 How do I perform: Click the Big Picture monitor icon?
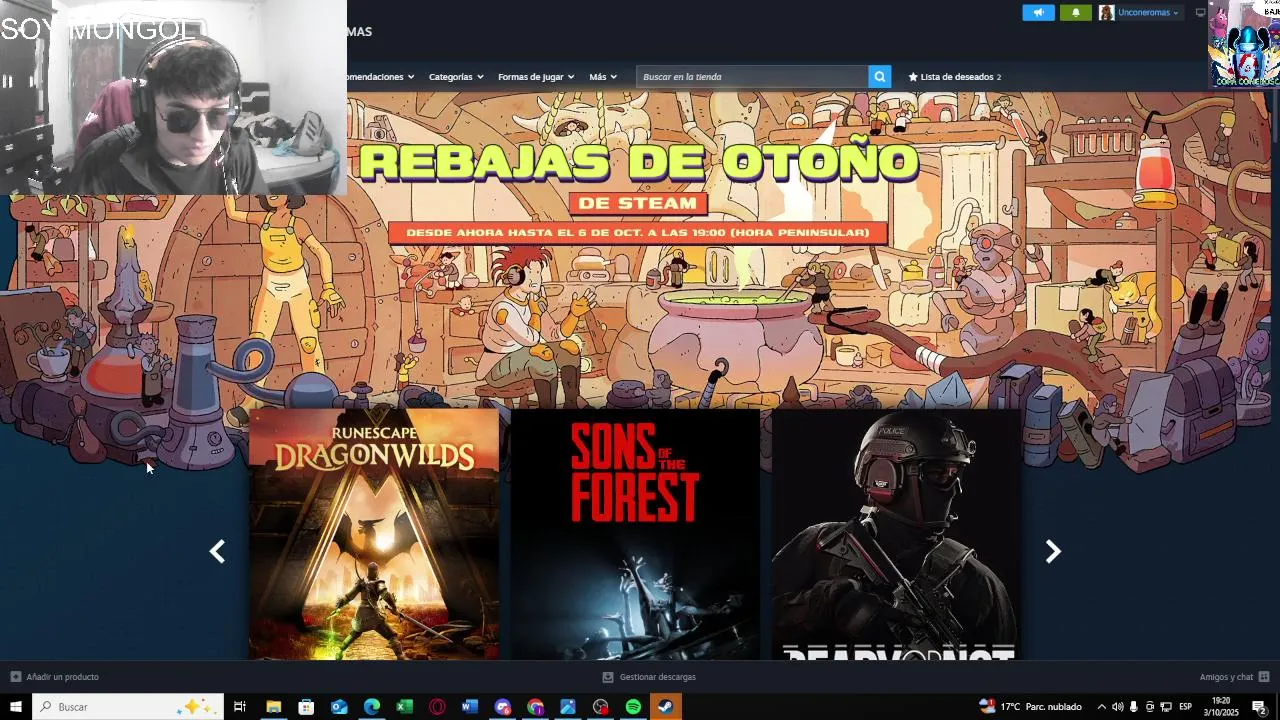point(1200,13)
